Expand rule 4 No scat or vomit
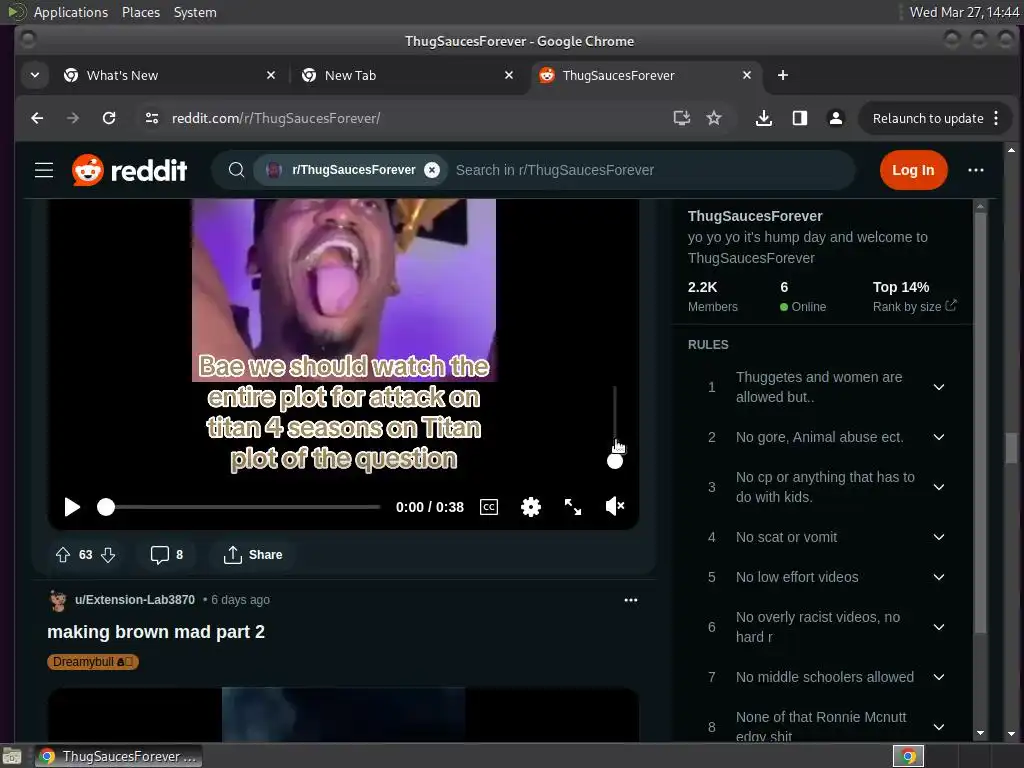Image resolution: width=1024 pixels, height=768 pixels. coord(938,537)
